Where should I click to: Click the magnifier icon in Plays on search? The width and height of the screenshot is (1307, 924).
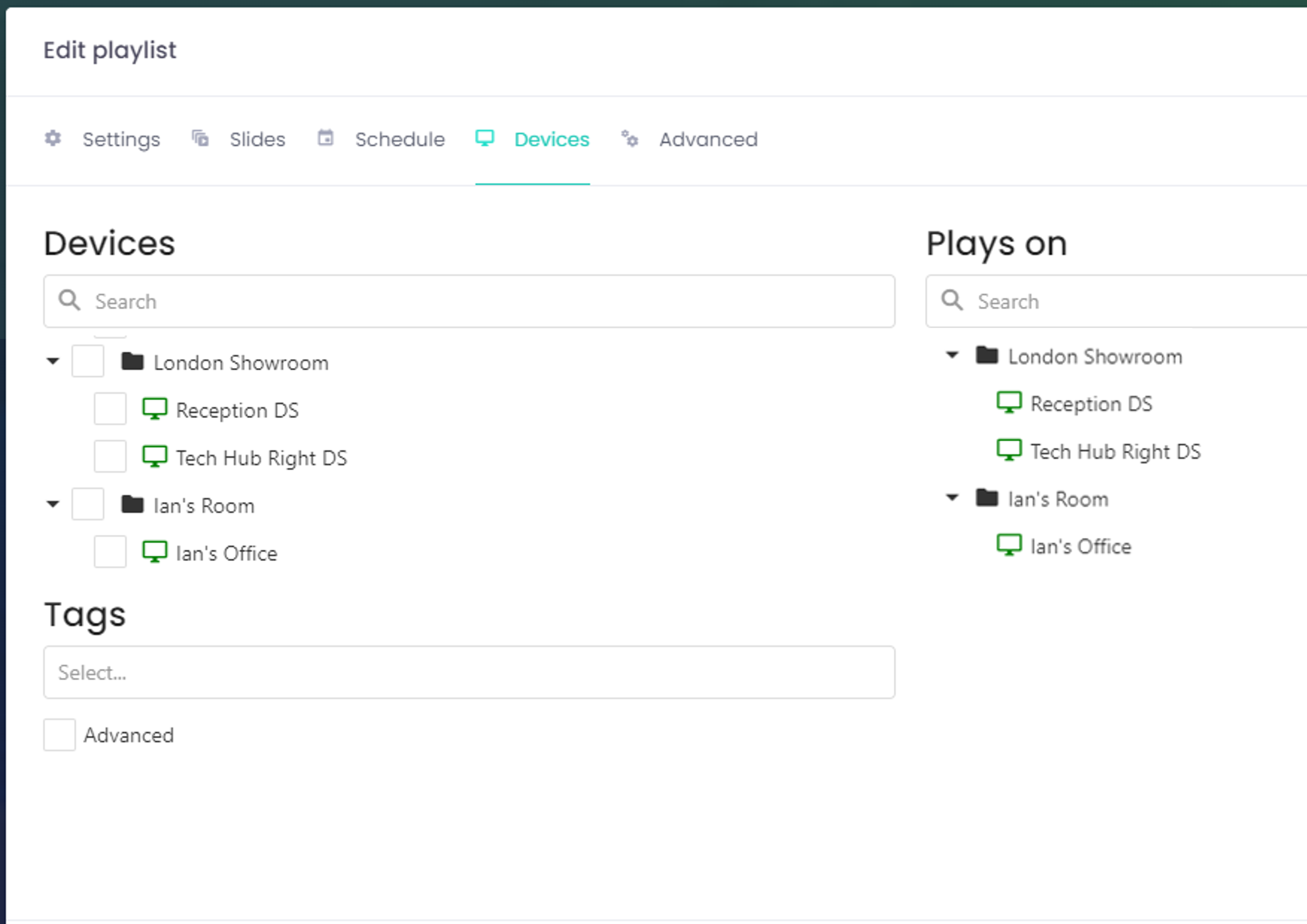pos(952,300)
